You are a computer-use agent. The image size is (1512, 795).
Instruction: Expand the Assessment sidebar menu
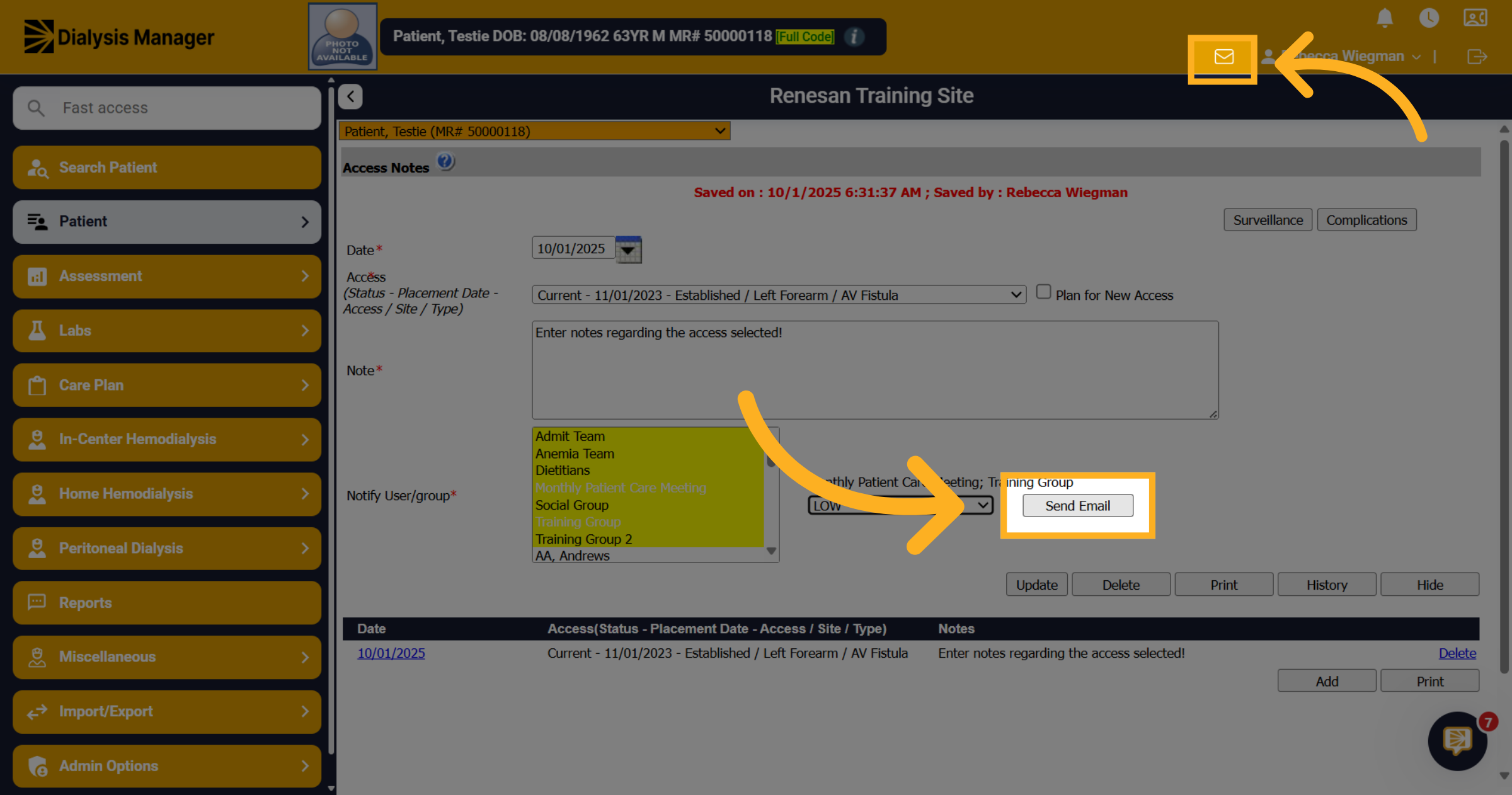click(167, 276)
